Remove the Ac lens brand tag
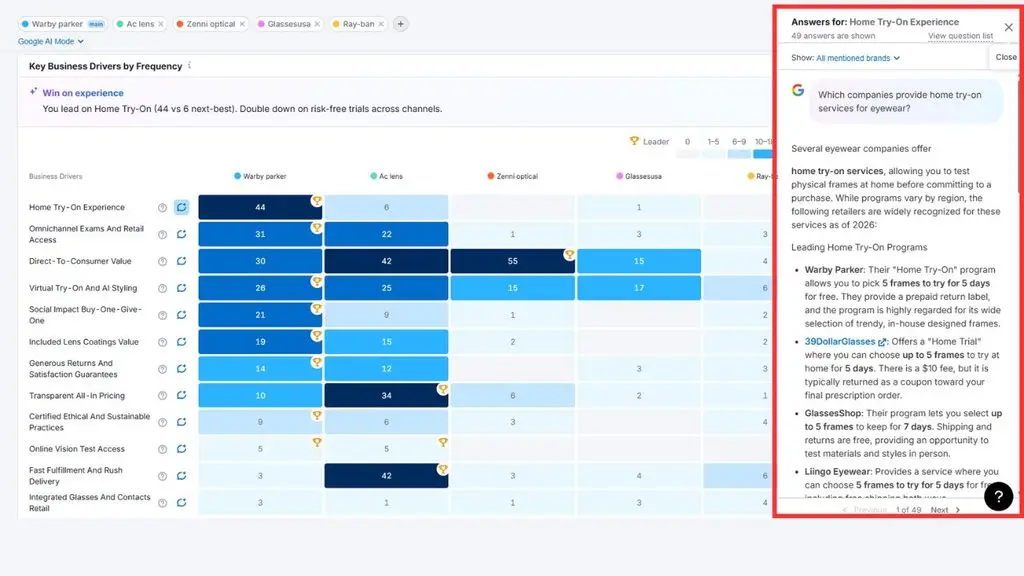1024x576 pixels. pos(161,24)
